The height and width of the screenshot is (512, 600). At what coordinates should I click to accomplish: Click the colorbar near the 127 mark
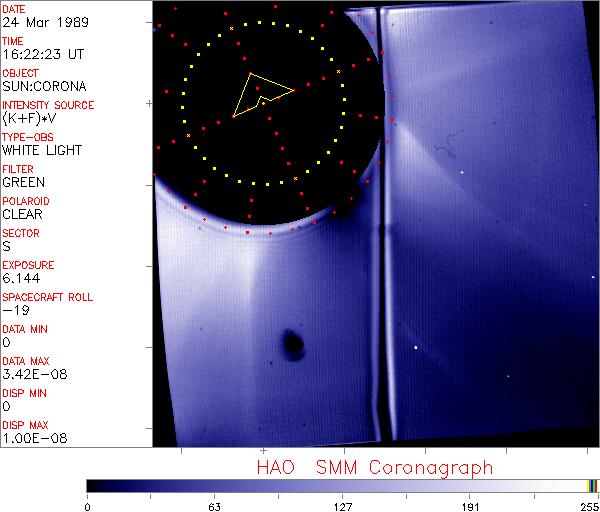(x=342, y=485)
